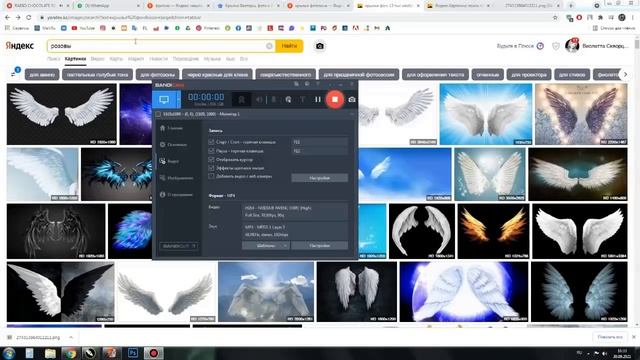The width and height of the screenshot is (640, 360).
Task: Collapse the monitor selection bar in Bandicam
Action: point(352,114)
